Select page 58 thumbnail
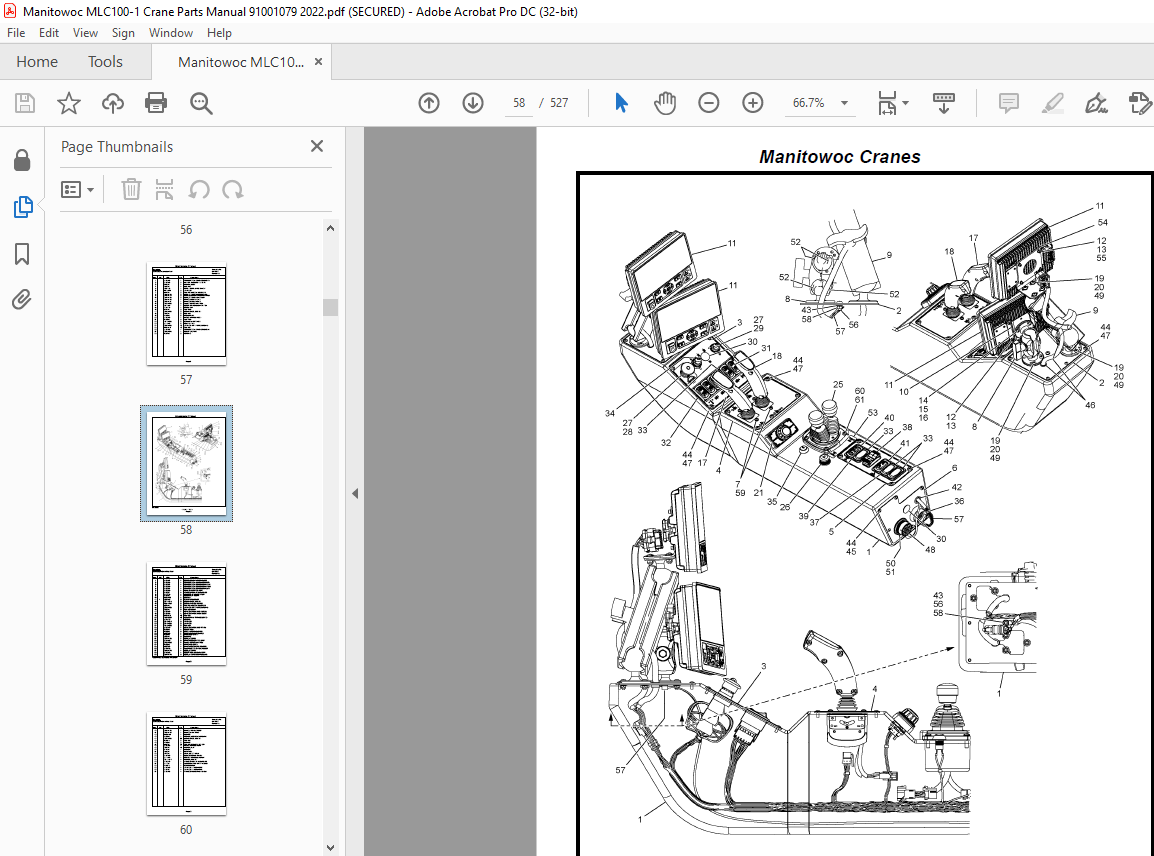The height and width of the screenshot is (856, 1154). [x=186, y=463]
